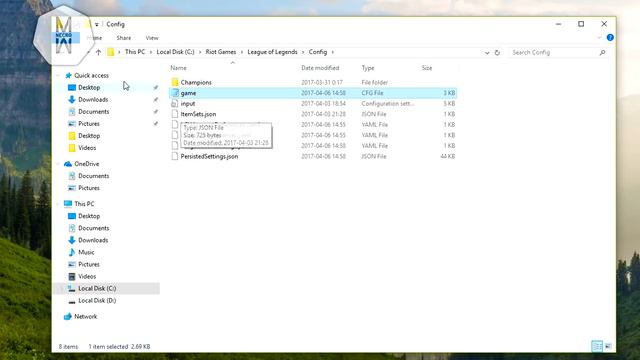Screen dimensions: 640x360
Task: Expand the chevron after League of Legends
Action: click(303, 52)
